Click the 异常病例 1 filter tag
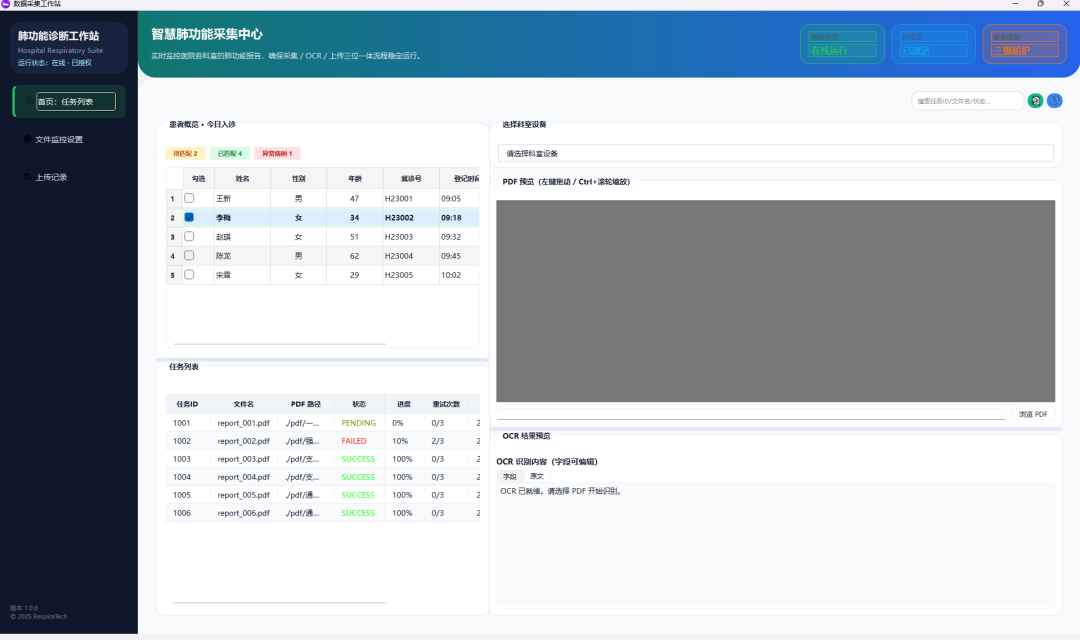This screenshot has height=640, width=1080. click(x=277, y=154)
